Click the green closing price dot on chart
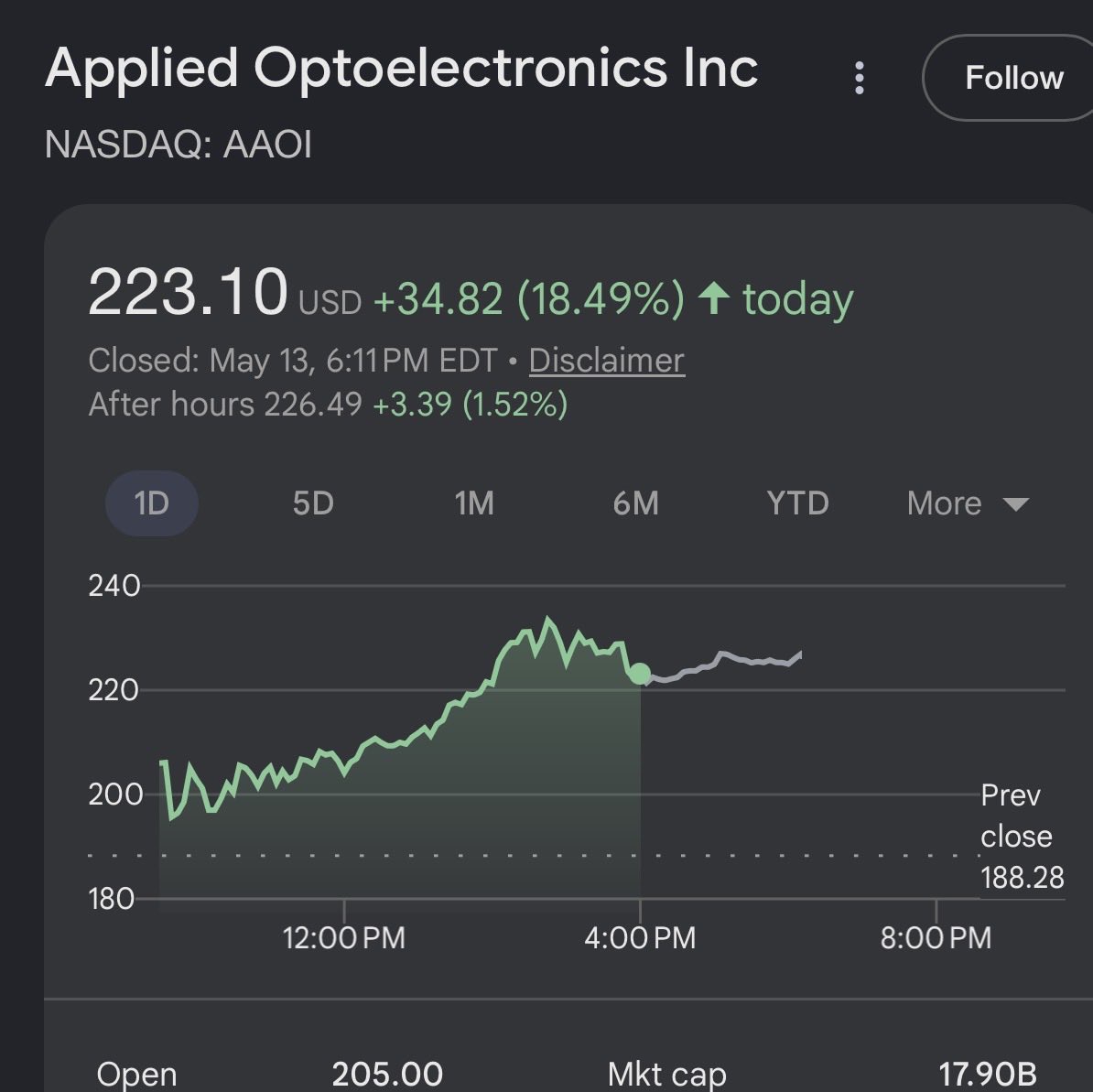Screen dimensions: 1093x1092 tap(639, 674)
